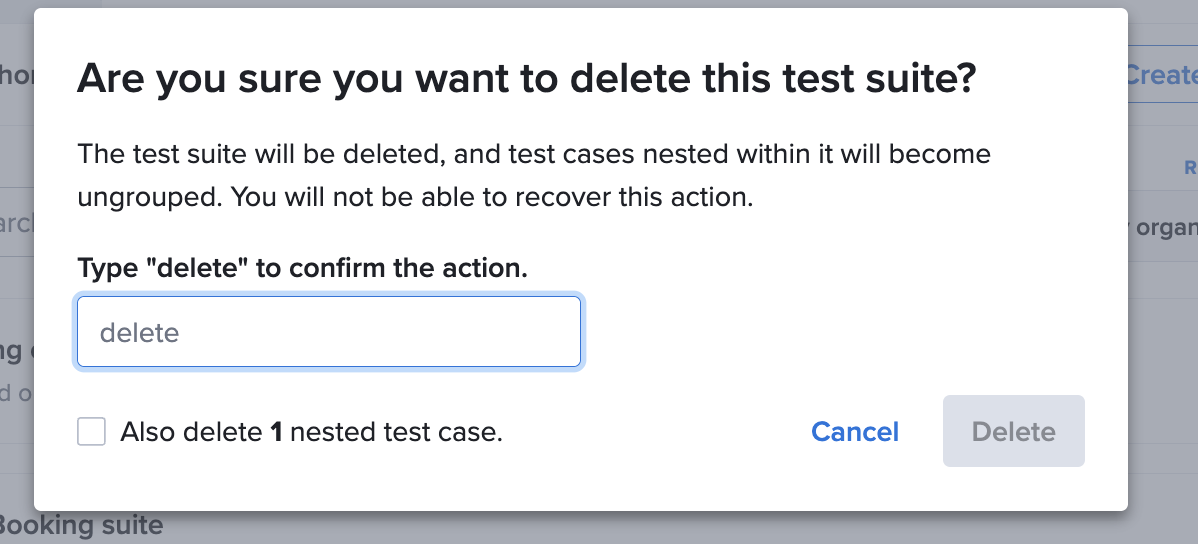The image size is (1198, 544).
Task: Click the "nested test case" checkbox label text
Action: tap(396, 432)
